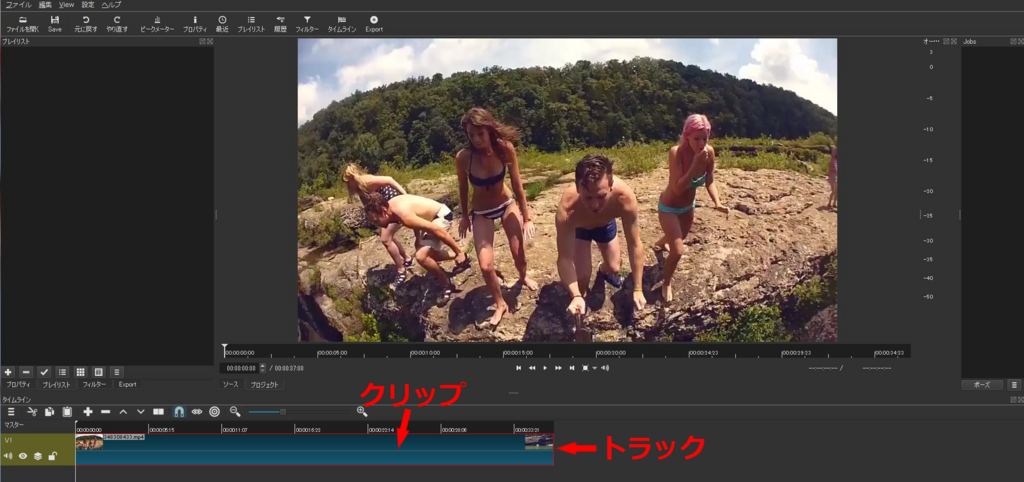This screenshot has width=1024, height=482.
Task: Open the 設定 menu
Action: pyautogui.click(x=88, y=5)
